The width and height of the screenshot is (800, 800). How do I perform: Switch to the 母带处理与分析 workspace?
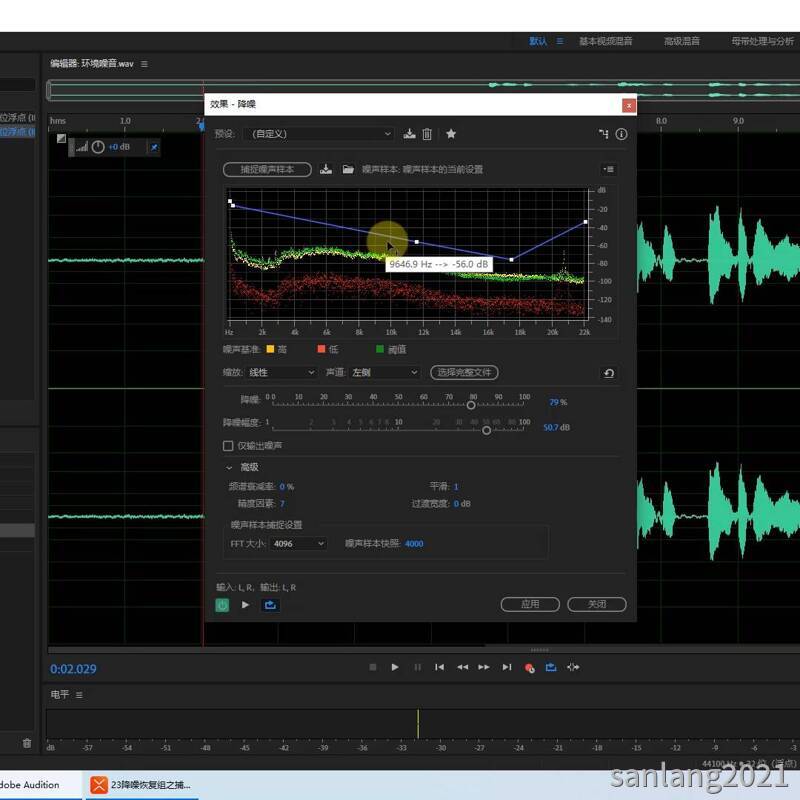click(x=762, y=41)
